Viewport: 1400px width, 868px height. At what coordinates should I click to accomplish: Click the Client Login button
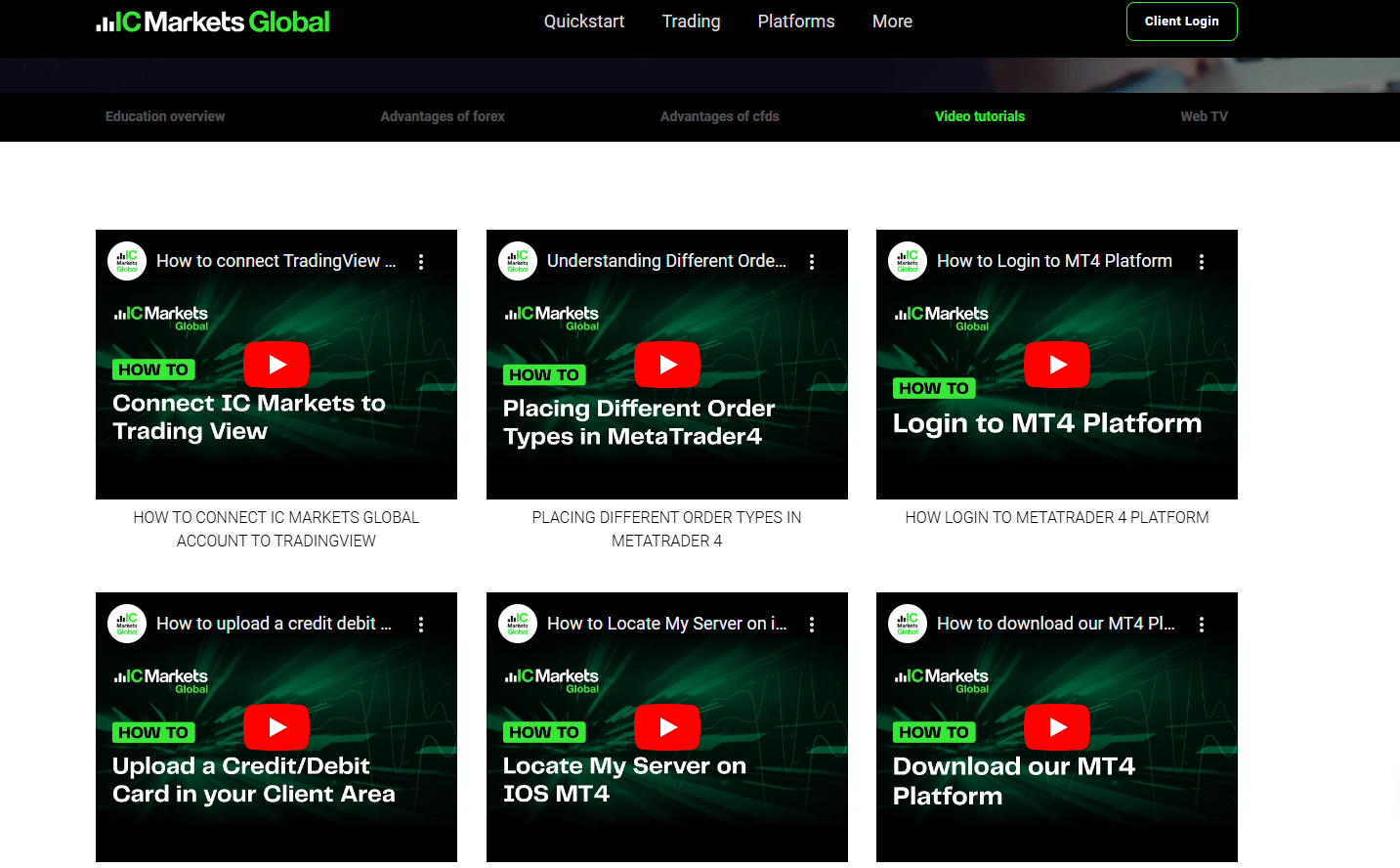(x=1182, y=22)
